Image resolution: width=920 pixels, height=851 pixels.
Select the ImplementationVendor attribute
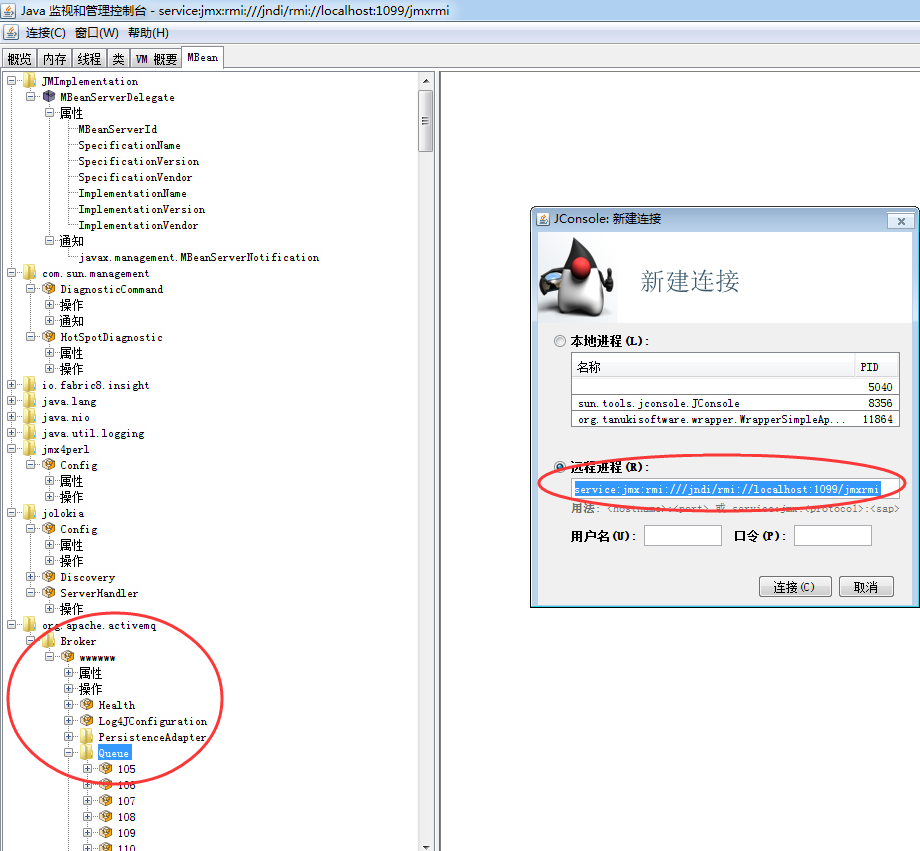coord(138,225)
